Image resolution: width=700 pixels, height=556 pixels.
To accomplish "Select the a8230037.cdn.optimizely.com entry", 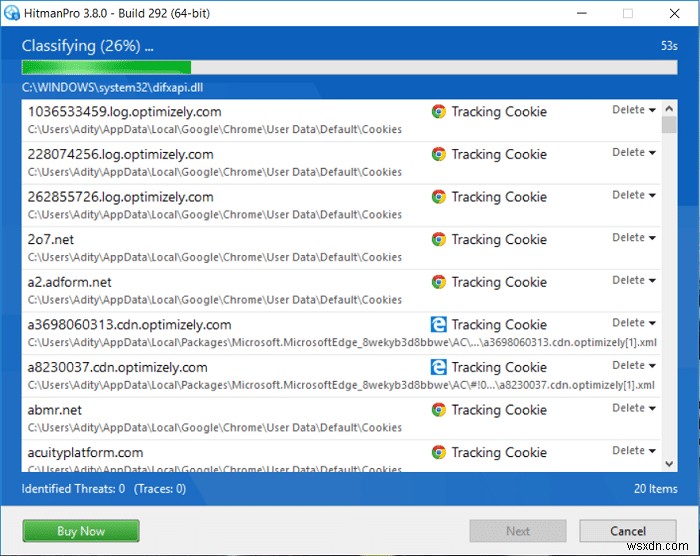I will [341, 376].
